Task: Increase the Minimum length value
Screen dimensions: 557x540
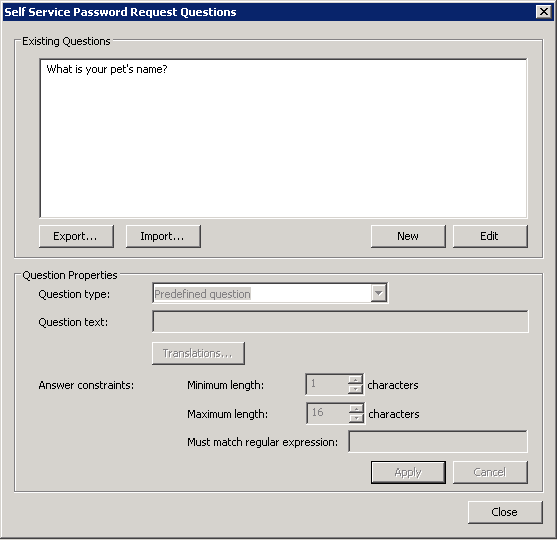Action: [355, 380]
